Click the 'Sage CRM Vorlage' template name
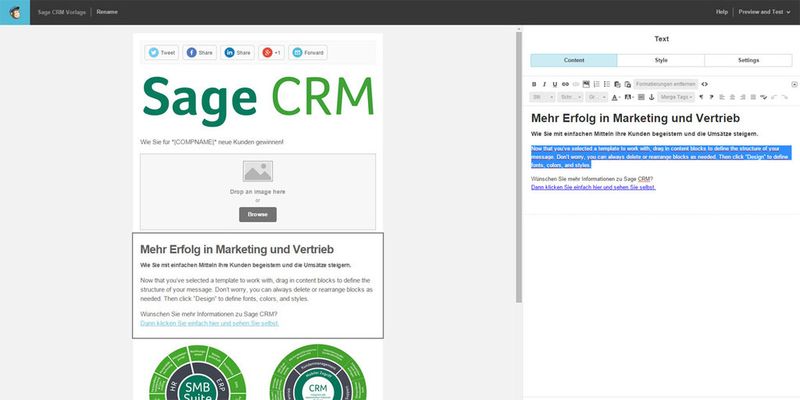 [x=62, y=12]
